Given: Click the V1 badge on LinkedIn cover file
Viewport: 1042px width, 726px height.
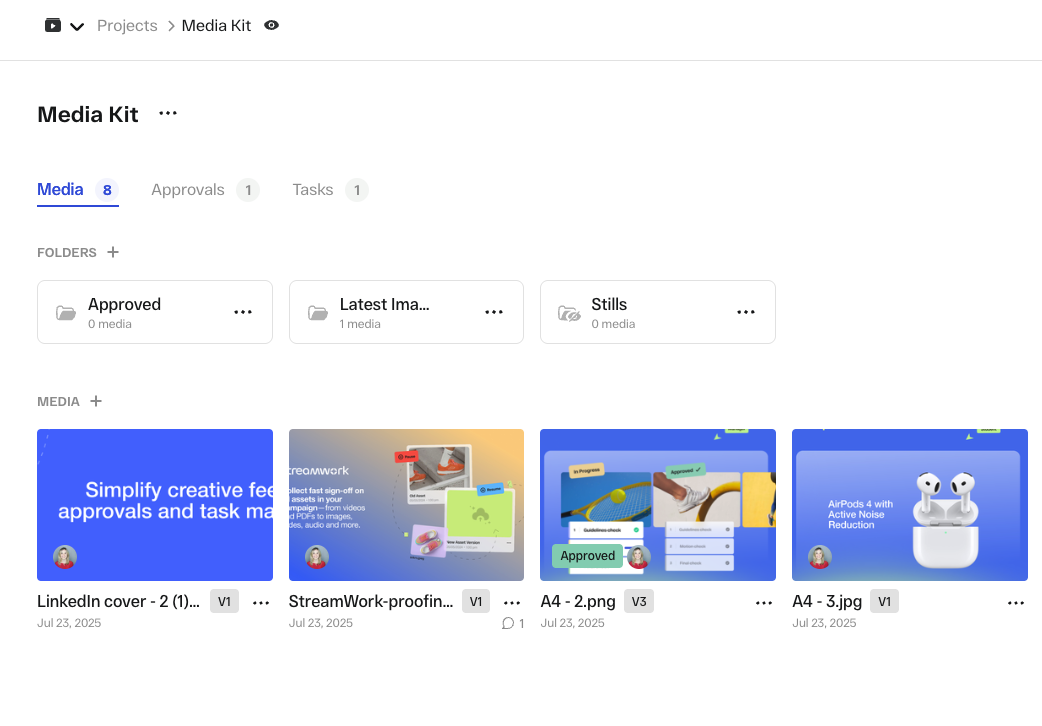Looking at the screenshot, I should [x=224, y=601].
